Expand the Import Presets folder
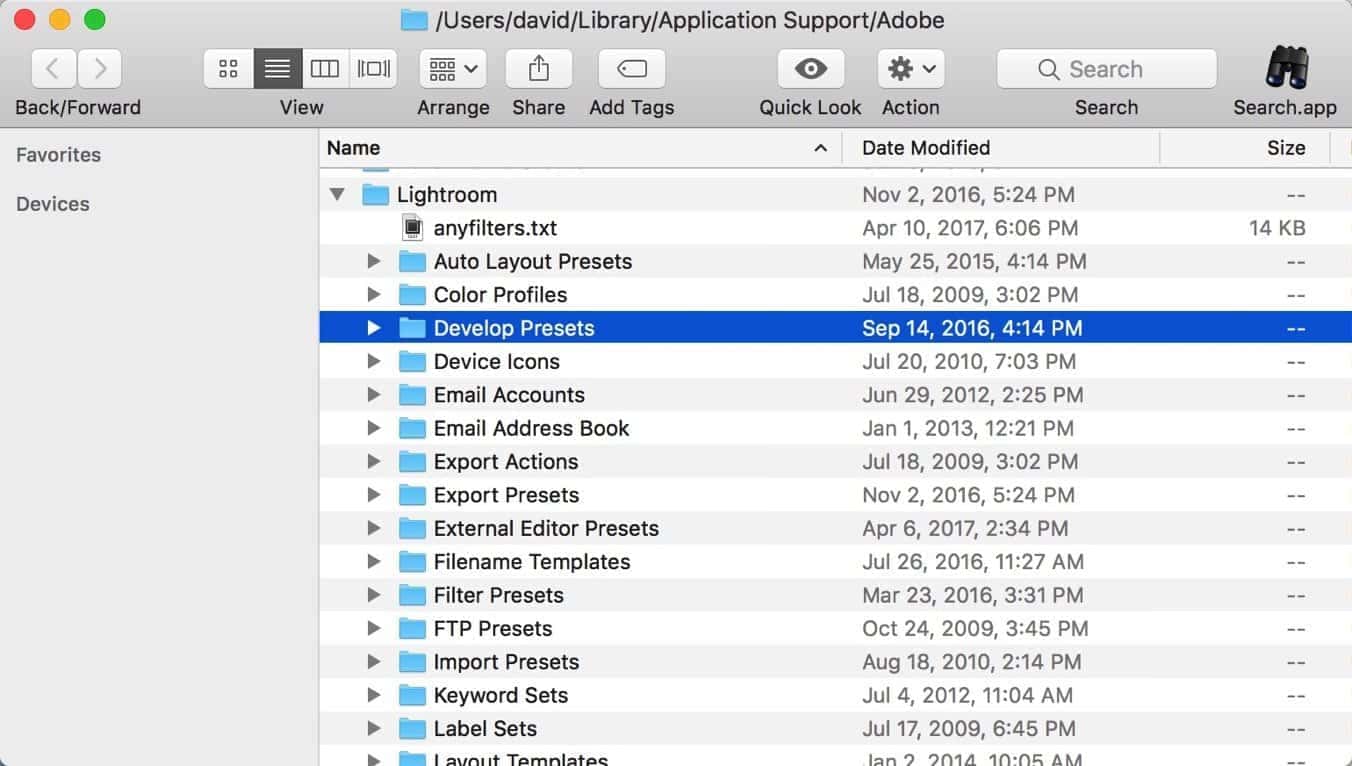 tap(374, 661)
